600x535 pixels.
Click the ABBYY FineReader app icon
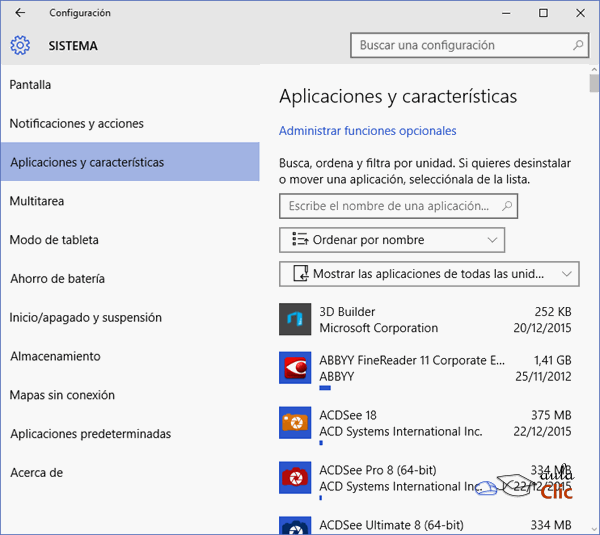(x=296, y=368)
